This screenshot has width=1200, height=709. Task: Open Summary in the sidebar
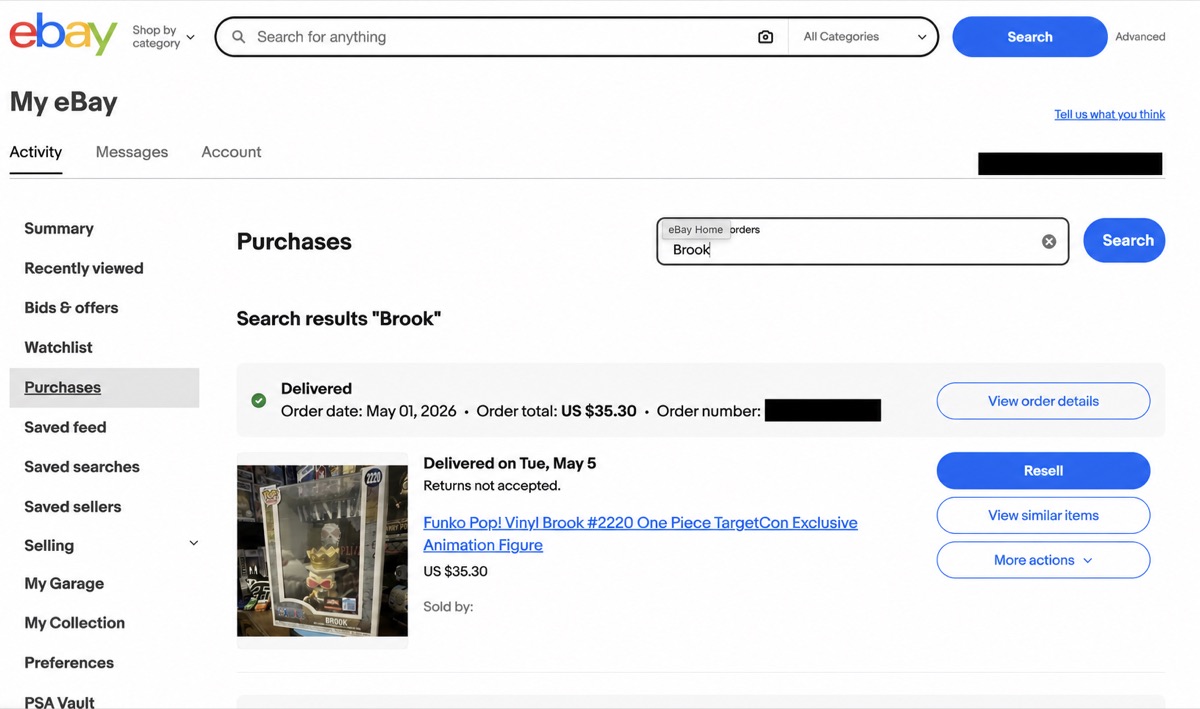pos(59,228)
